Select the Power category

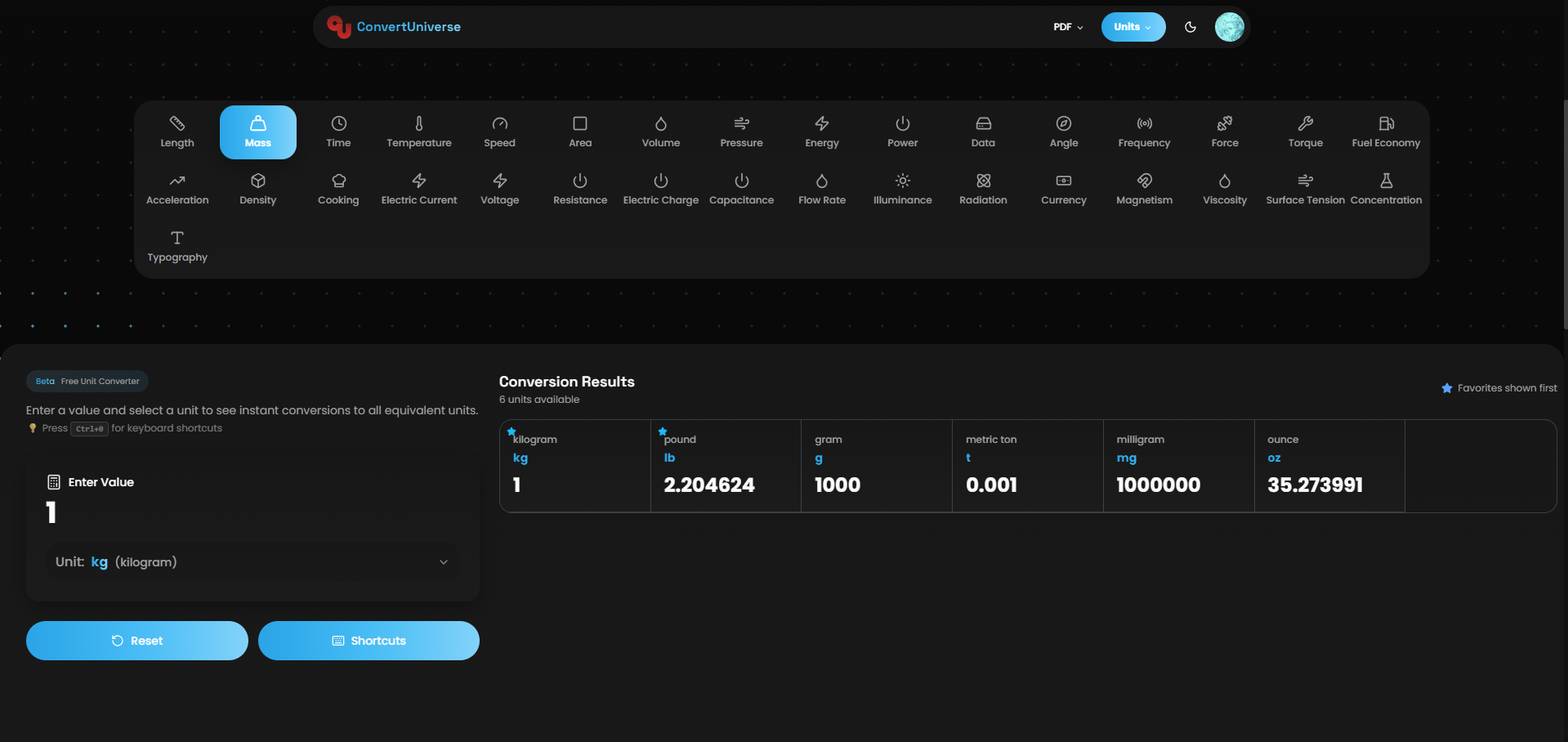903,132
